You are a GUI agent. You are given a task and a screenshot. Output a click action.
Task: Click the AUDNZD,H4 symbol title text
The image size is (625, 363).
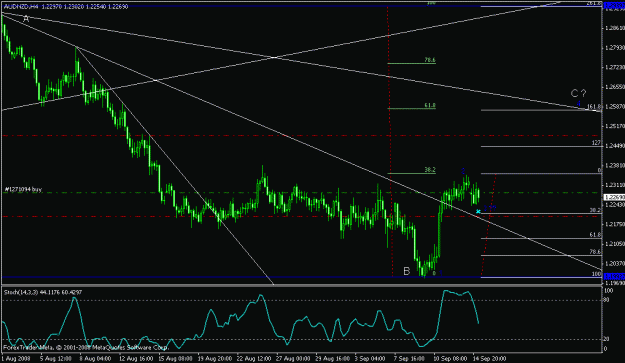click(x=21, y=6)
